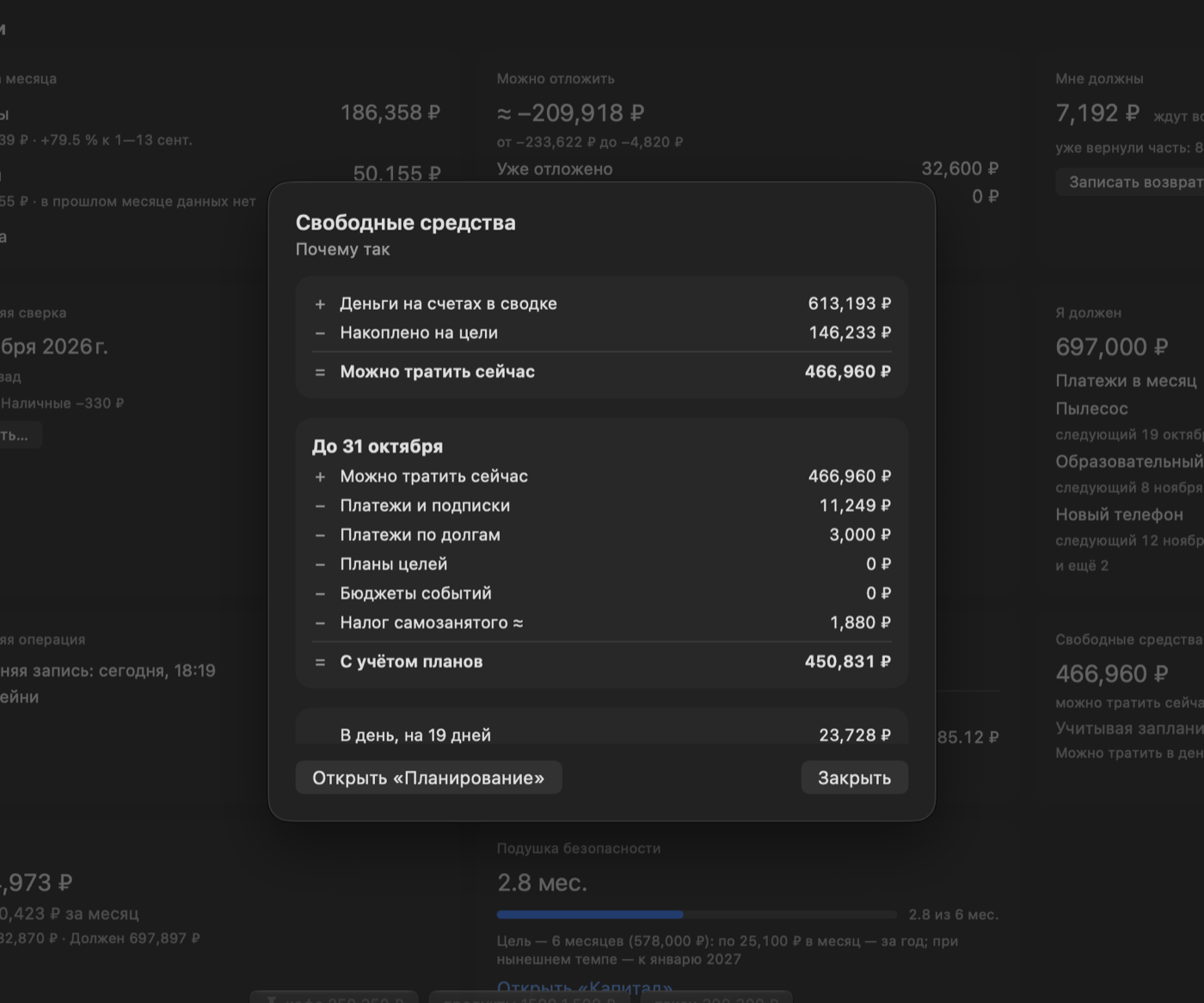Click the Почему так subtitle
1204x1003 pixels.
coord(342,249)
